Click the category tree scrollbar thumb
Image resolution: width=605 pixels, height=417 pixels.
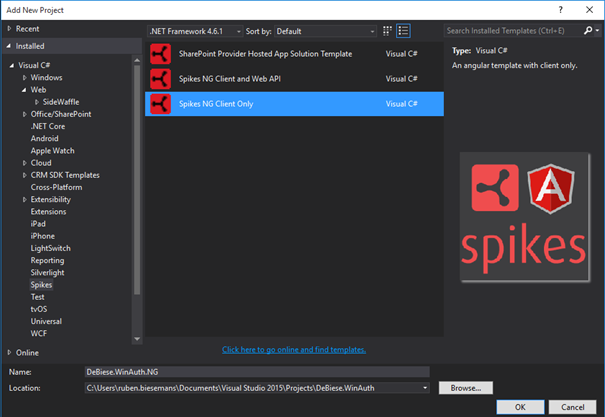[x=137, y=179]
